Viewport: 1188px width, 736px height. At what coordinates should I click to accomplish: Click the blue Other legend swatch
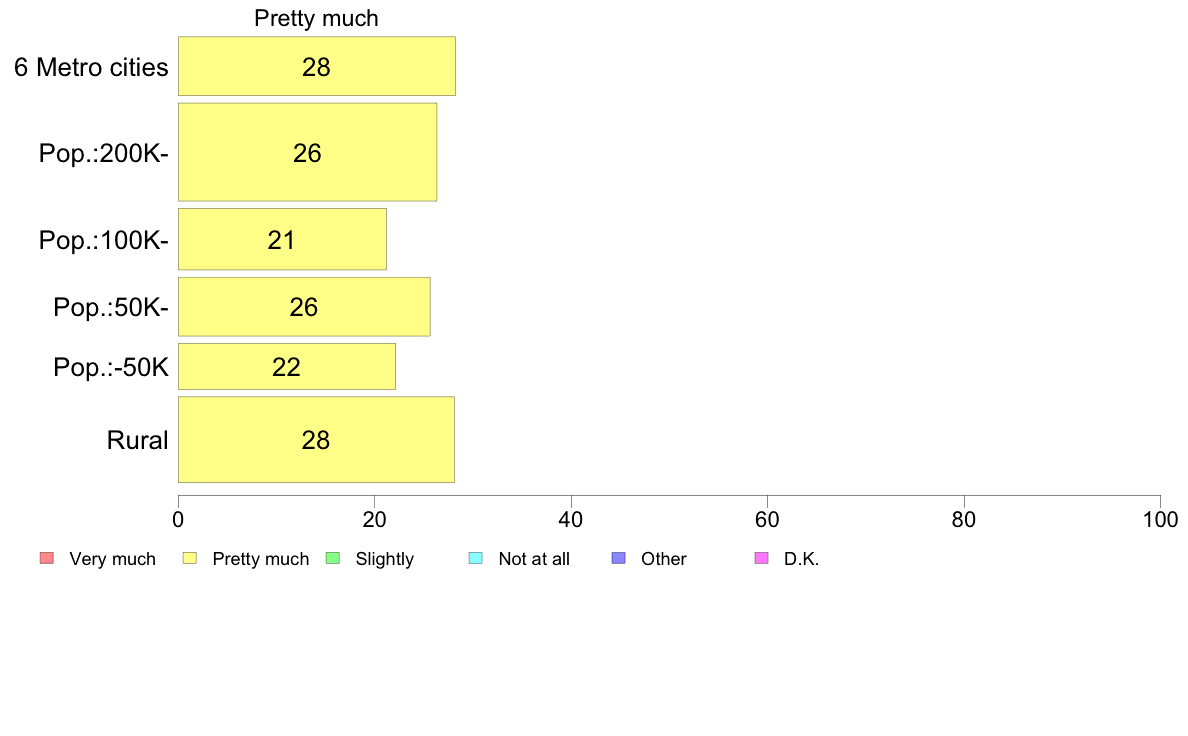coord(618,559)
